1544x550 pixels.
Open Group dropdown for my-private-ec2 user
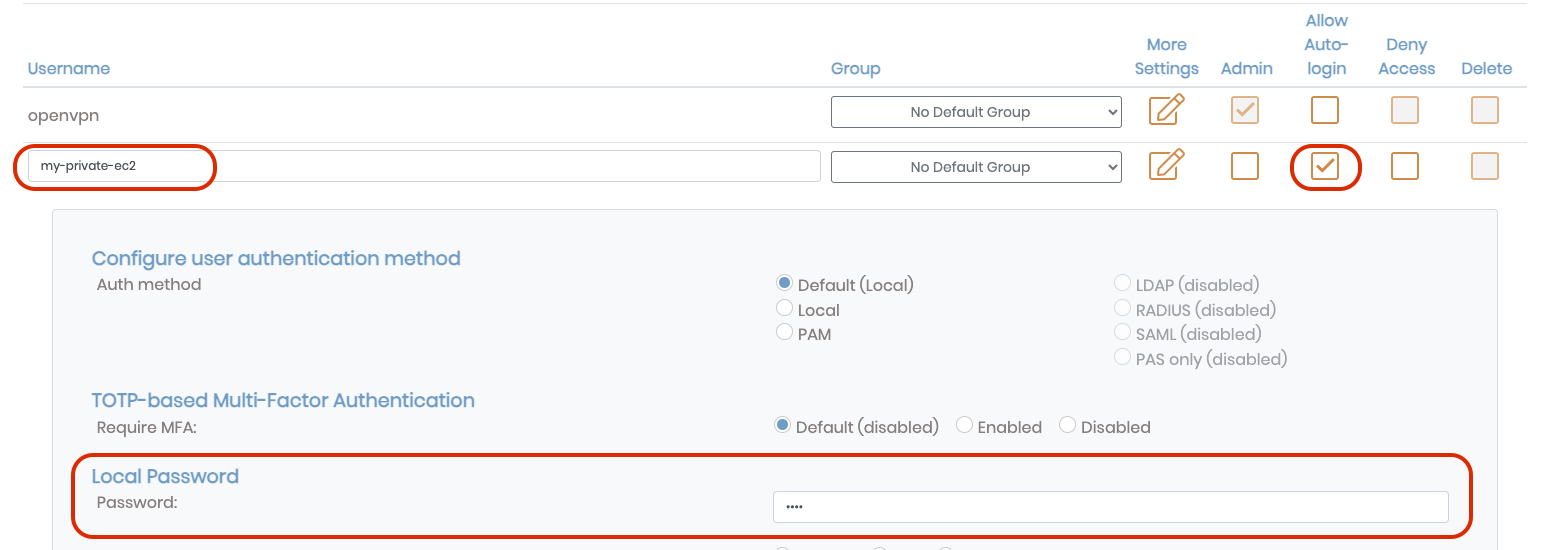tap(976, 167)
